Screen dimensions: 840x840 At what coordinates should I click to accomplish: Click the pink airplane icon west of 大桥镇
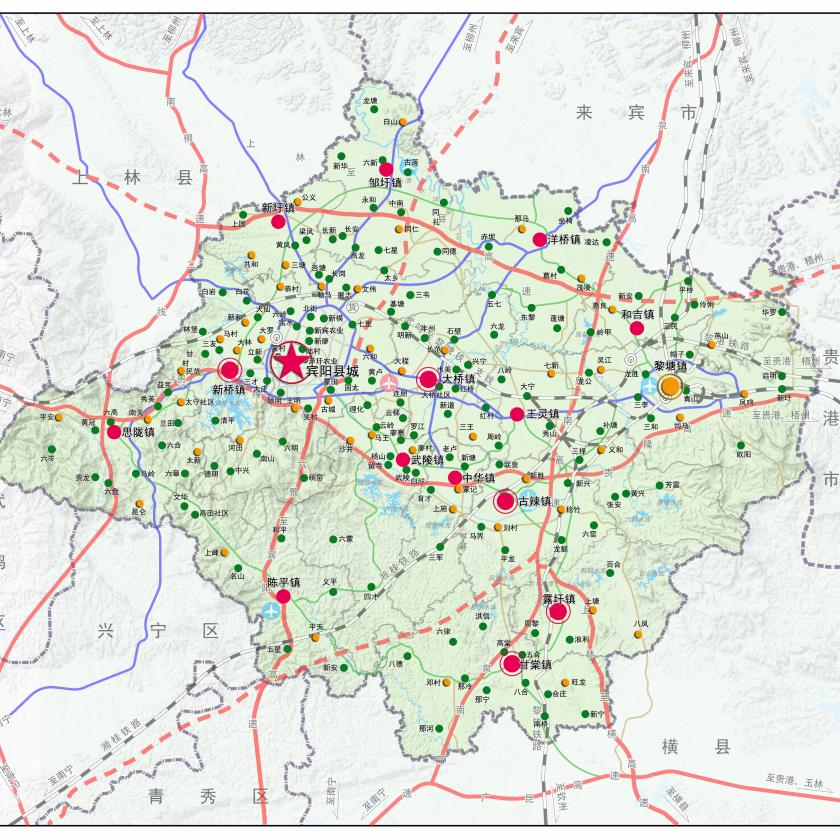[389, 382]
